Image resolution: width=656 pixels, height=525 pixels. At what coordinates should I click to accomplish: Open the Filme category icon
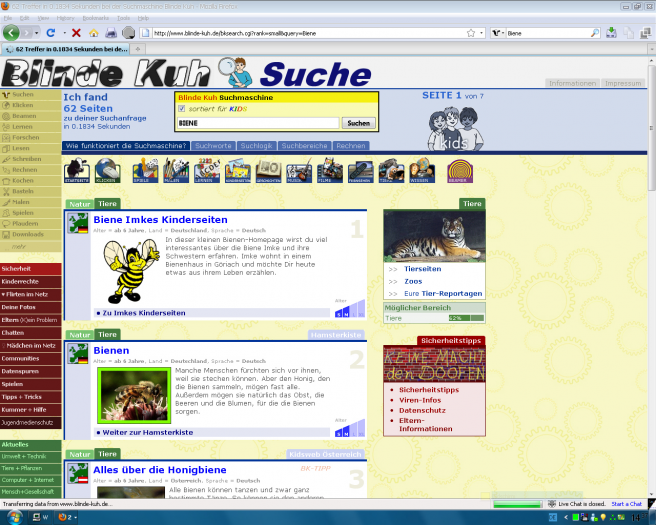(x=330, y=170)
